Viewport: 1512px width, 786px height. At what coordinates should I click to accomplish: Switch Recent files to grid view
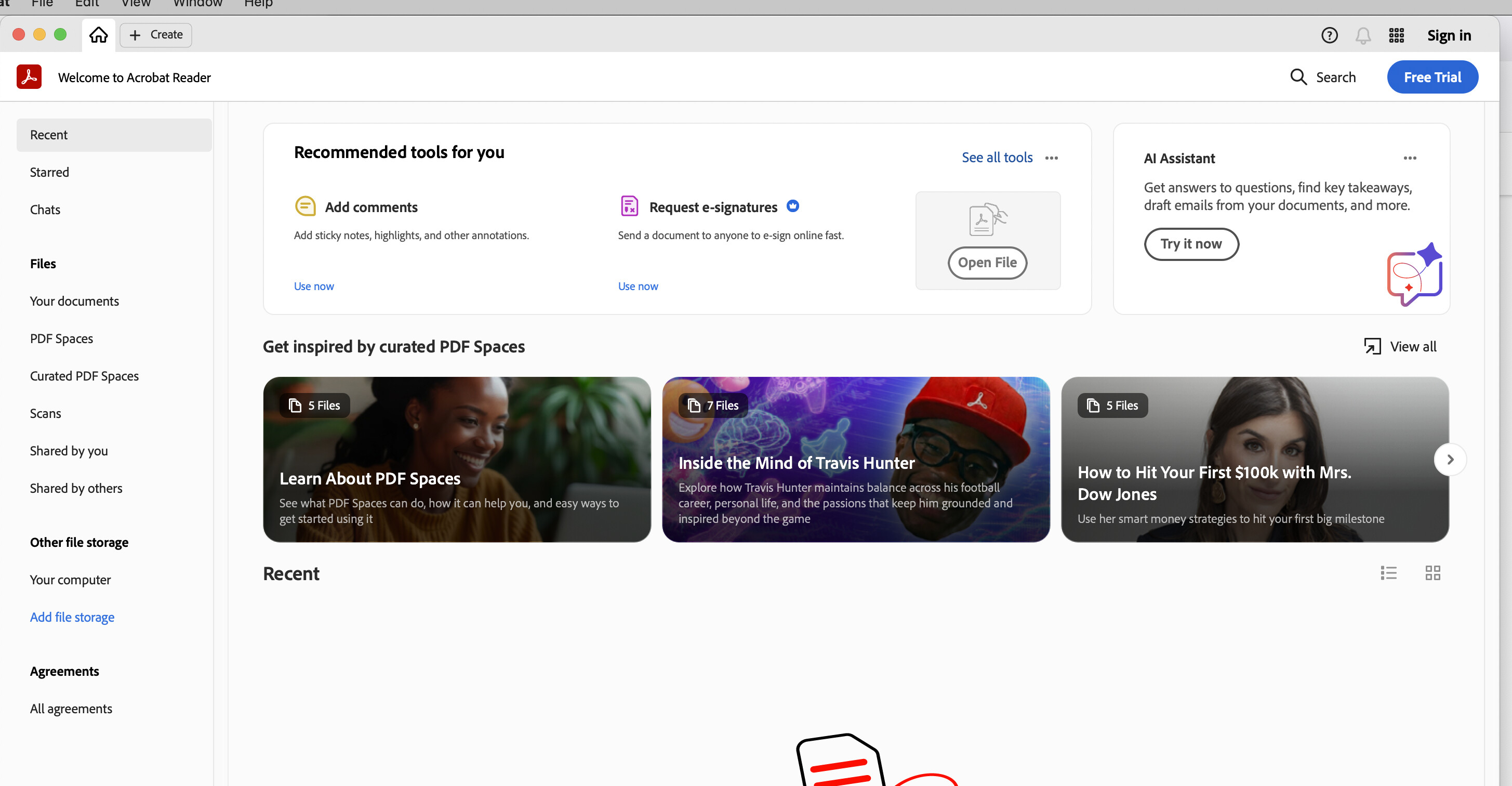point(1432,573)
